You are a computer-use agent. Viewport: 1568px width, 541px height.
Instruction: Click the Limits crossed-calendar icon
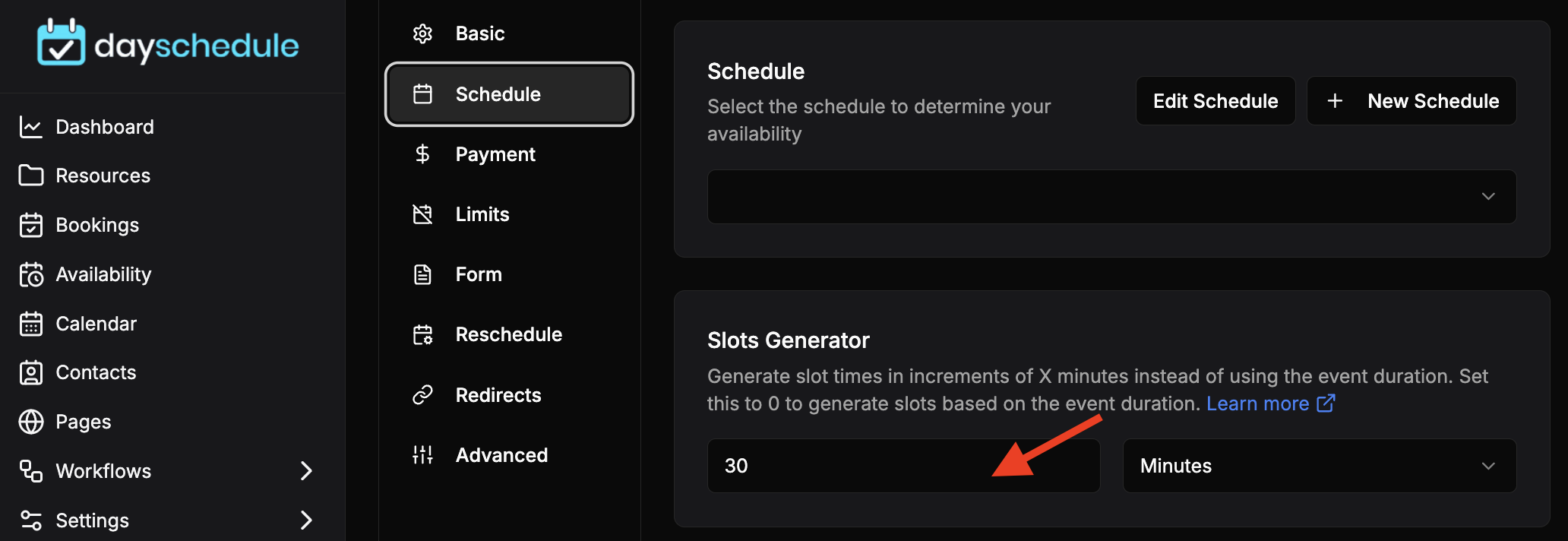[x=422, y=214]
